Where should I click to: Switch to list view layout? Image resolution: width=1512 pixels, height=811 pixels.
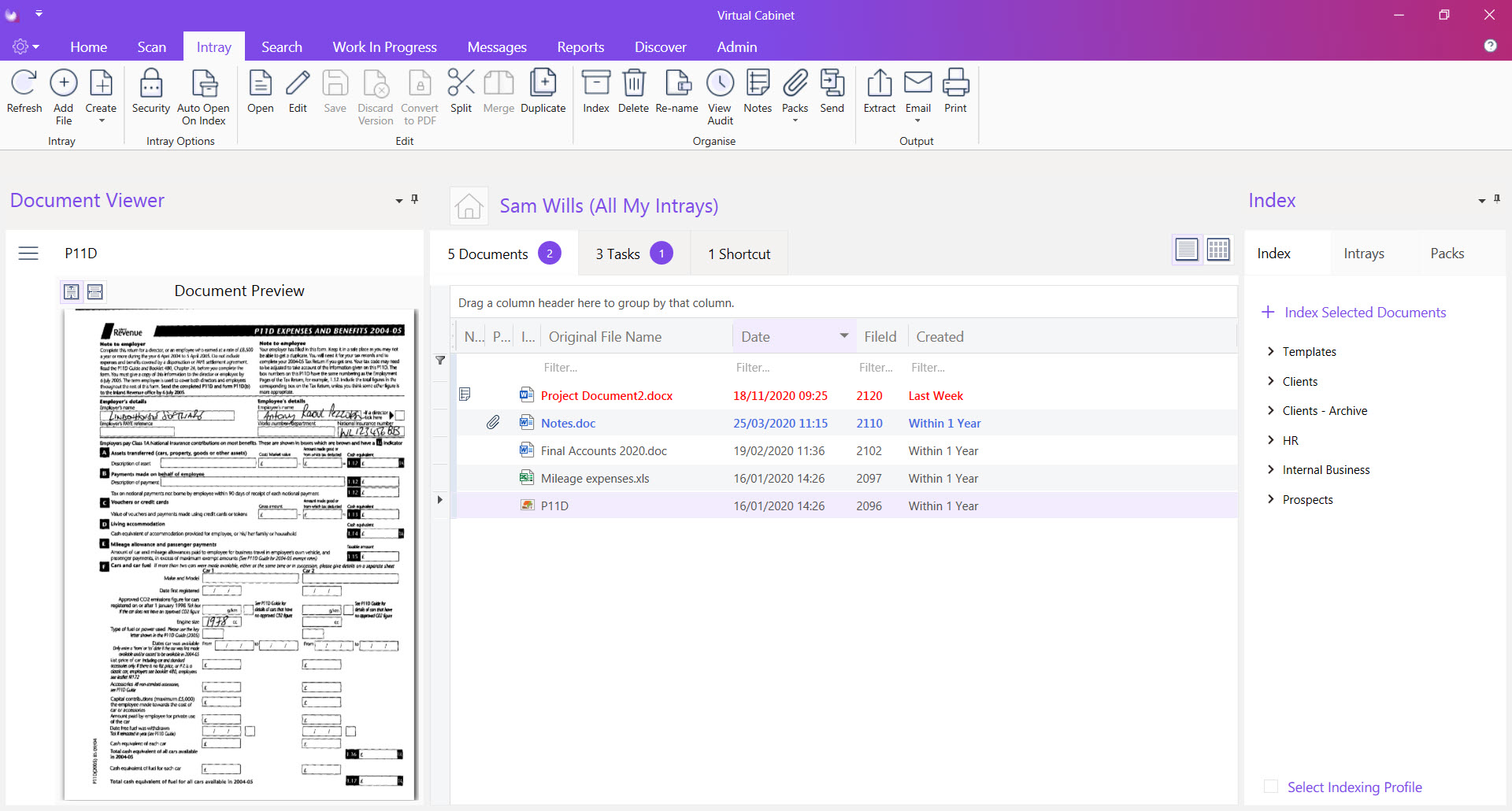[x=1187, y=250]
